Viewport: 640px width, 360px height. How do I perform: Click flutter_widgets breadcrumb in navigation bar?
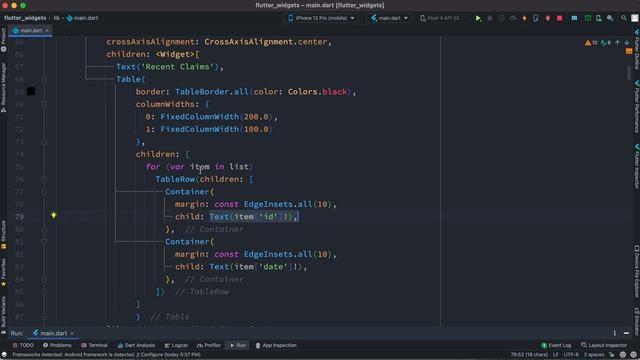point(25,18)
